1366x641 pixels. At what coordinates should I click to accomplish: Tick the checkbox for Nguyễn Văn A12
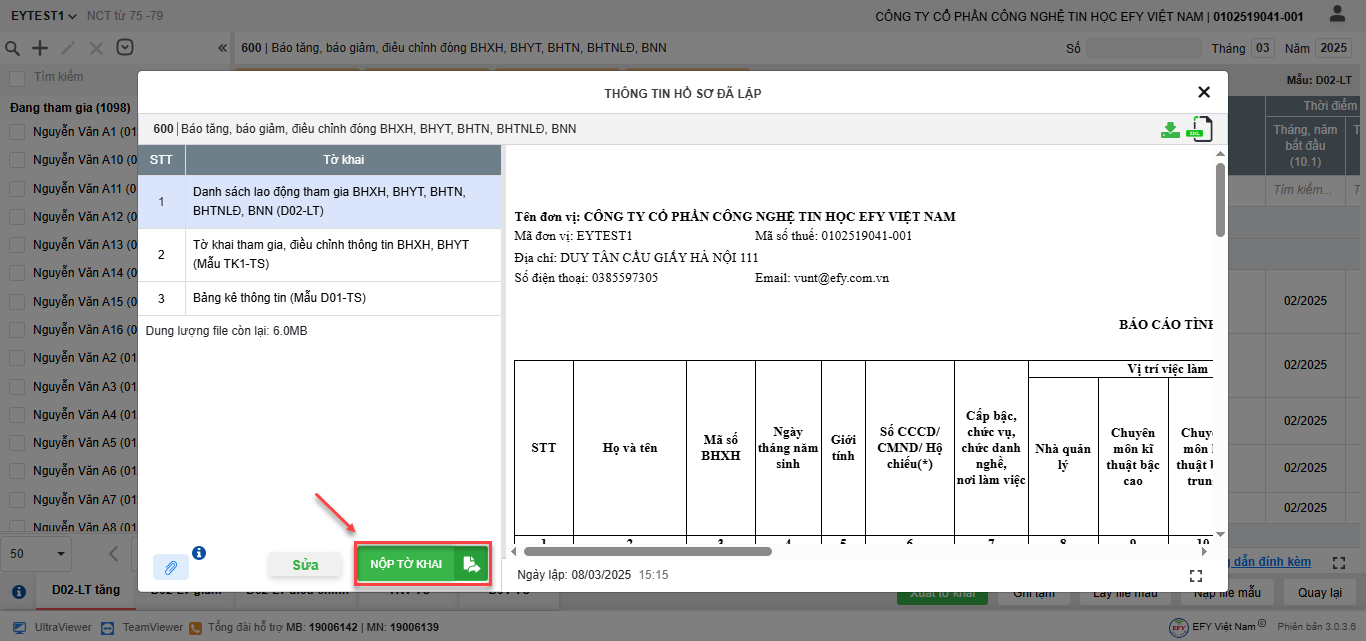click(x=17, y=217)
